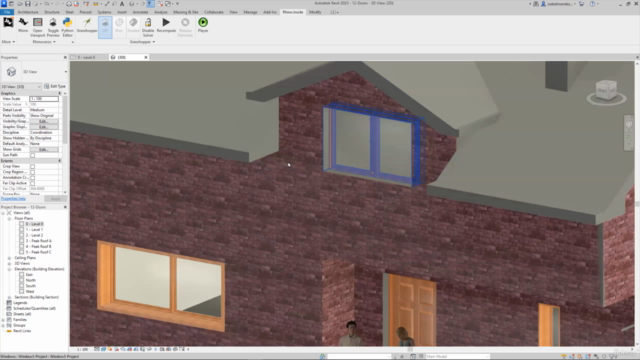Open Schedules/Quantities in Project Browser
The height and width of the screenshot is (360, 640).
click(34, 309)
